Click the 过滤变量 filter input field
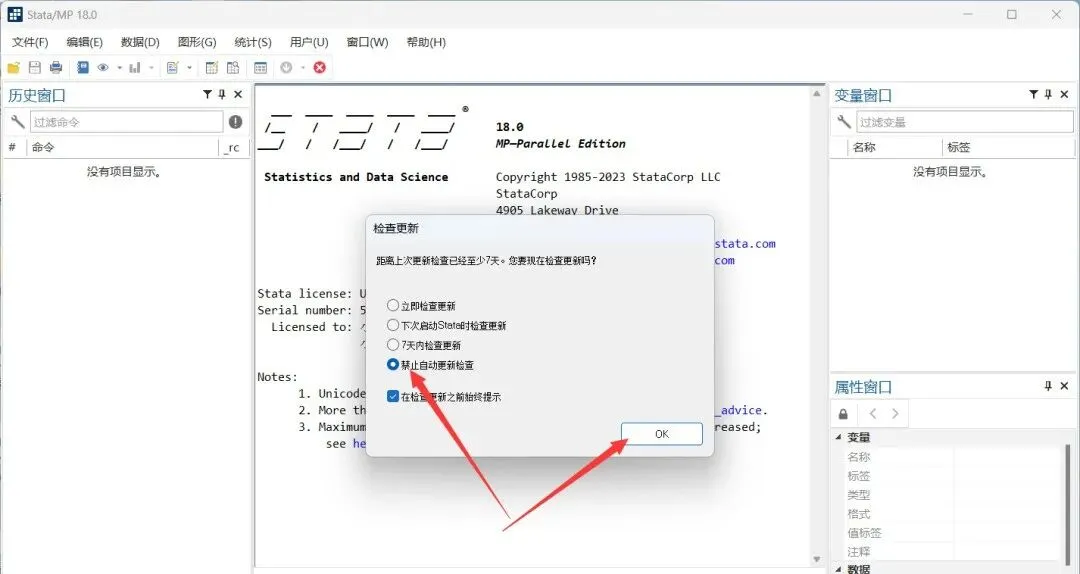Screen dimensions: 1080x574 [964, 122]
